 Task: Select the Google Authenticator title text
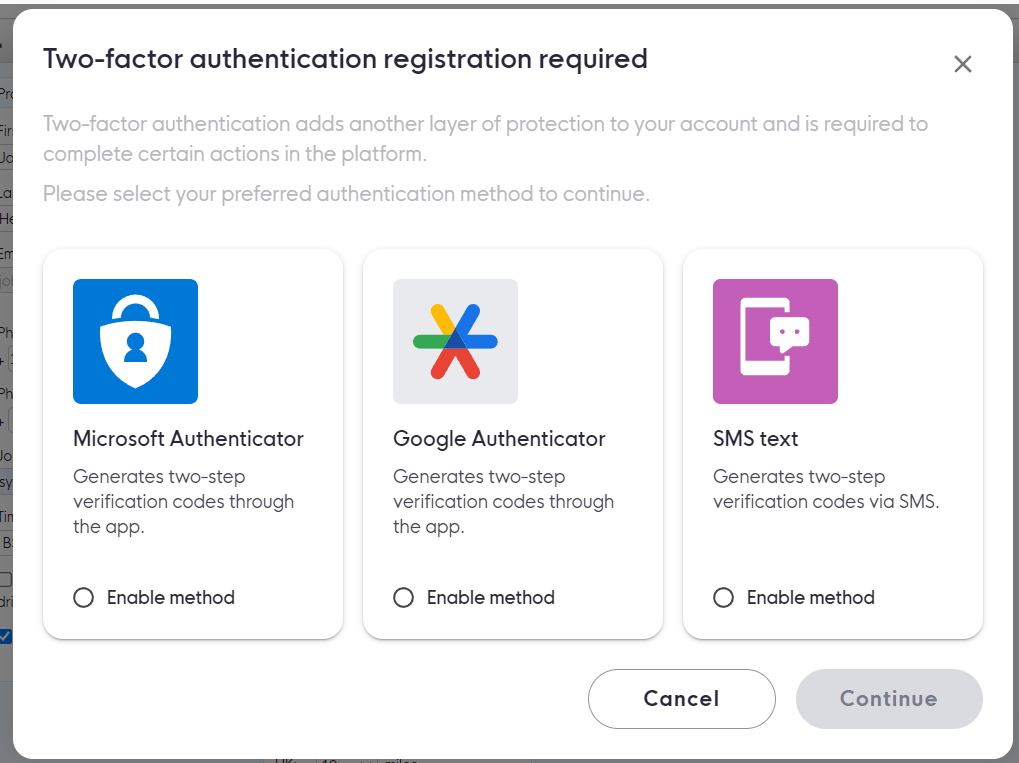(499, 439)
